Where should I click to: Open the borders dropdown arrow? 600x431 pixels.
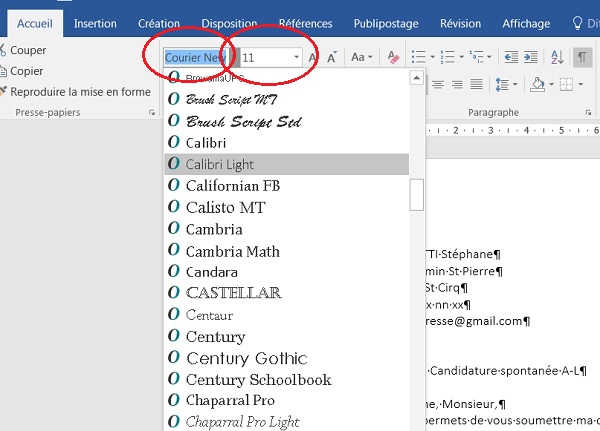pyautogui.click(x=580, y=84)
